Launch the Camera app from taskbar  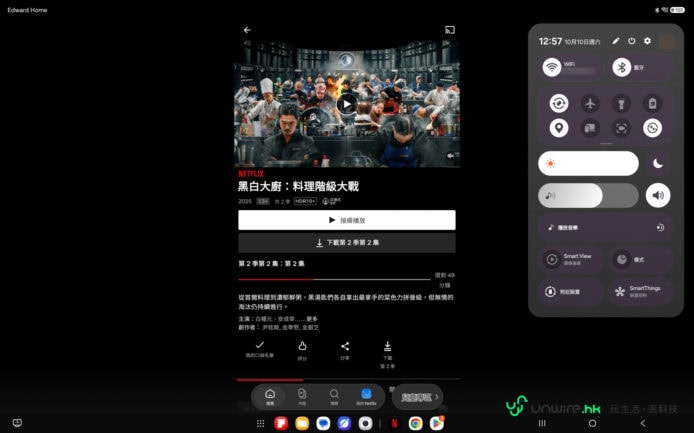point(365,423)
